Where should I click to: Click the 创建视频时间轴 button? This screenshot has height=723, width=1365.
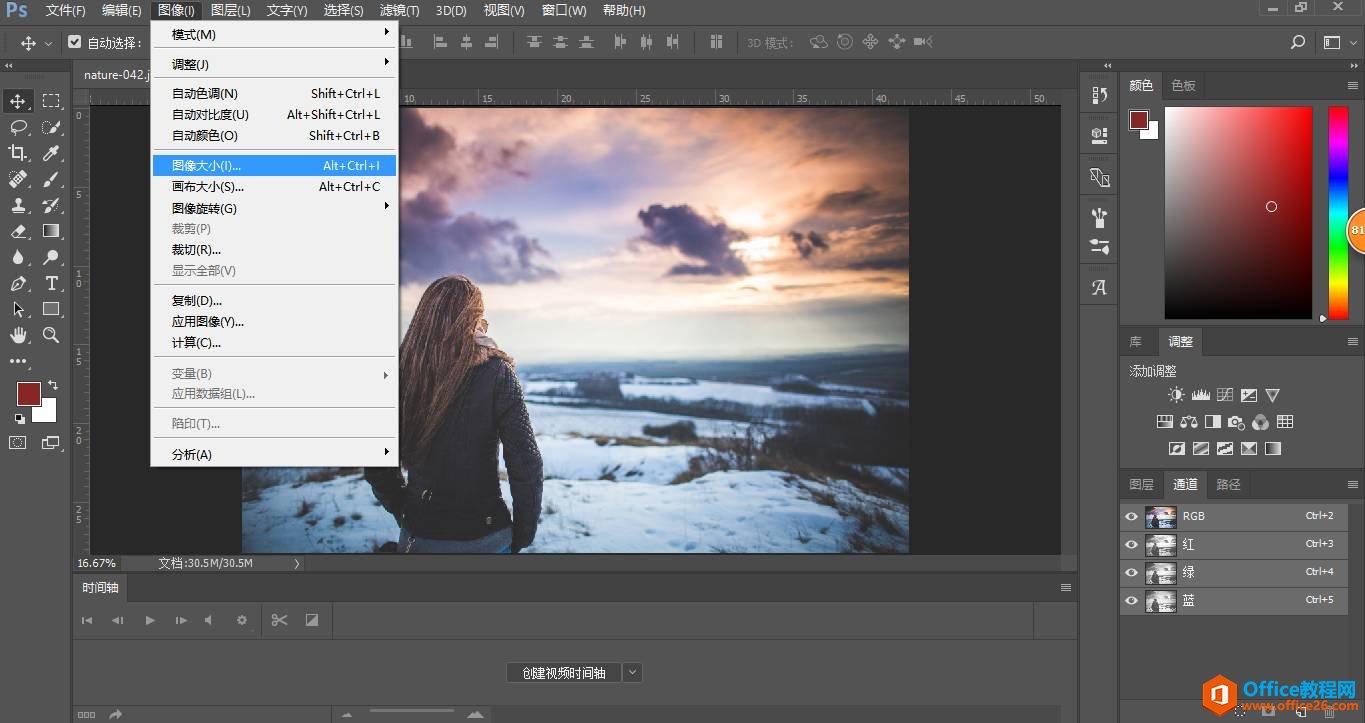[563, 673]
